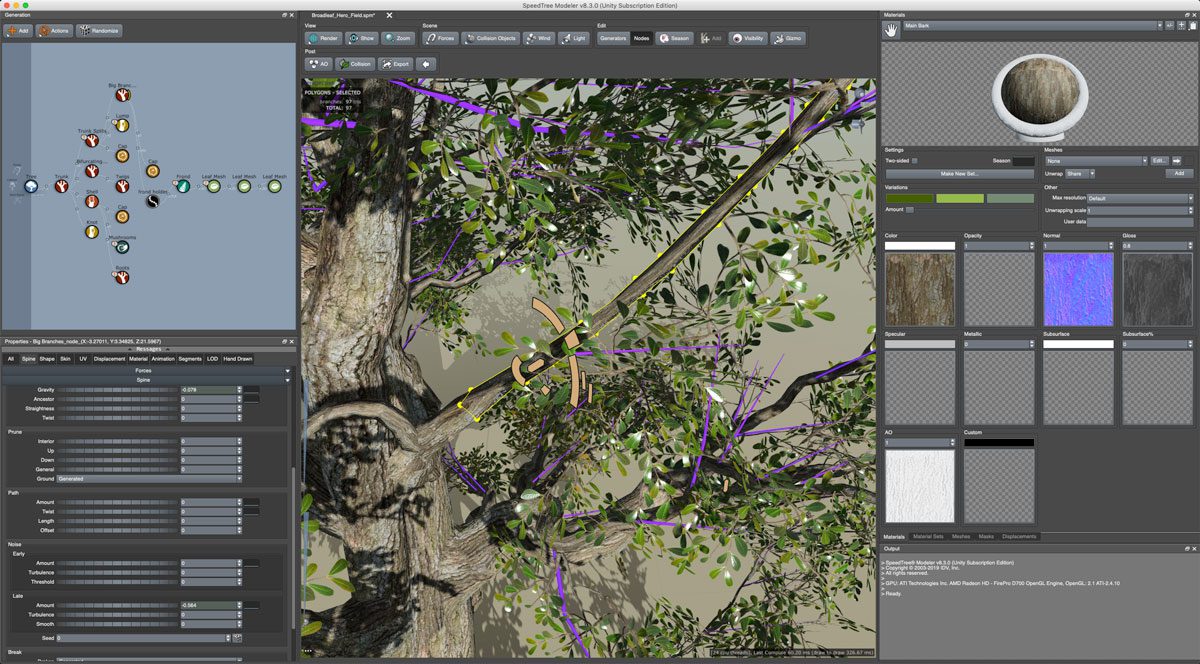Switch to the Hand Drawn properties tab
Image resolution: width=1200 pixels, height=664 pixels.
(x=238, y=358)
